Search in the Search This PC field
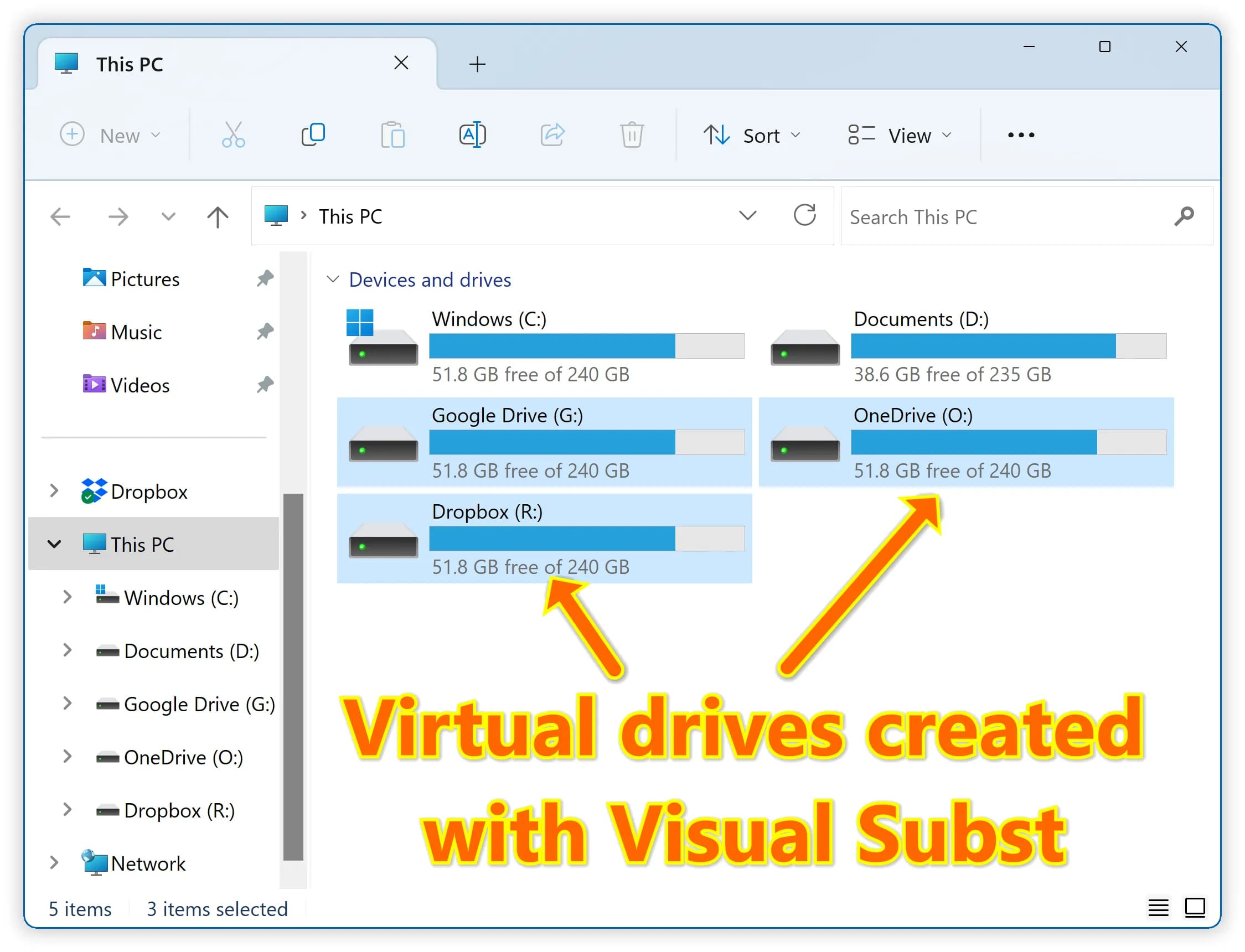The height and width of the screenshot is (952, 1245). tap(1005, 216)
